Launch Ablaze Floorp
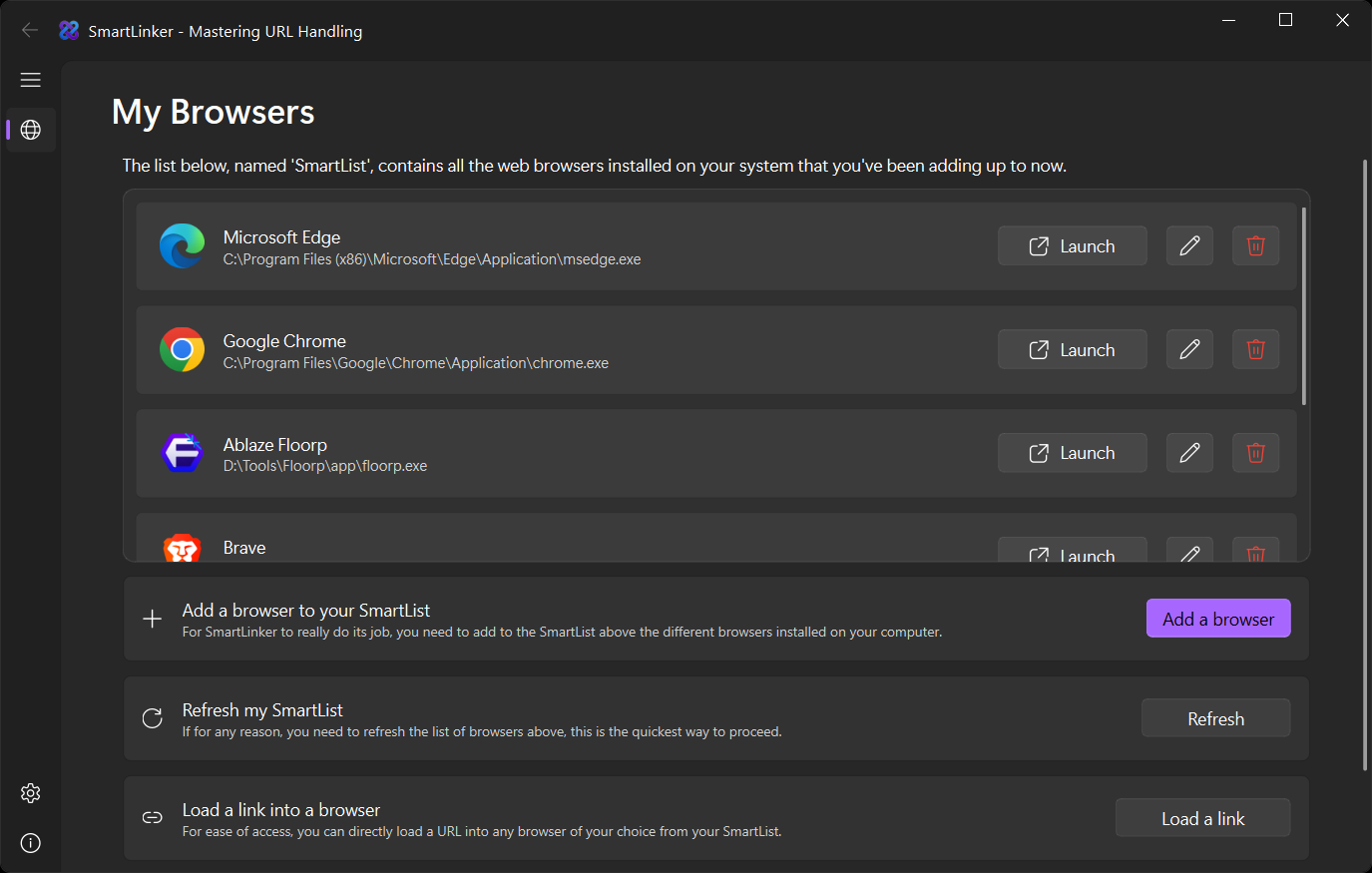1372x873 pixels. click(x=1073, y=453)
